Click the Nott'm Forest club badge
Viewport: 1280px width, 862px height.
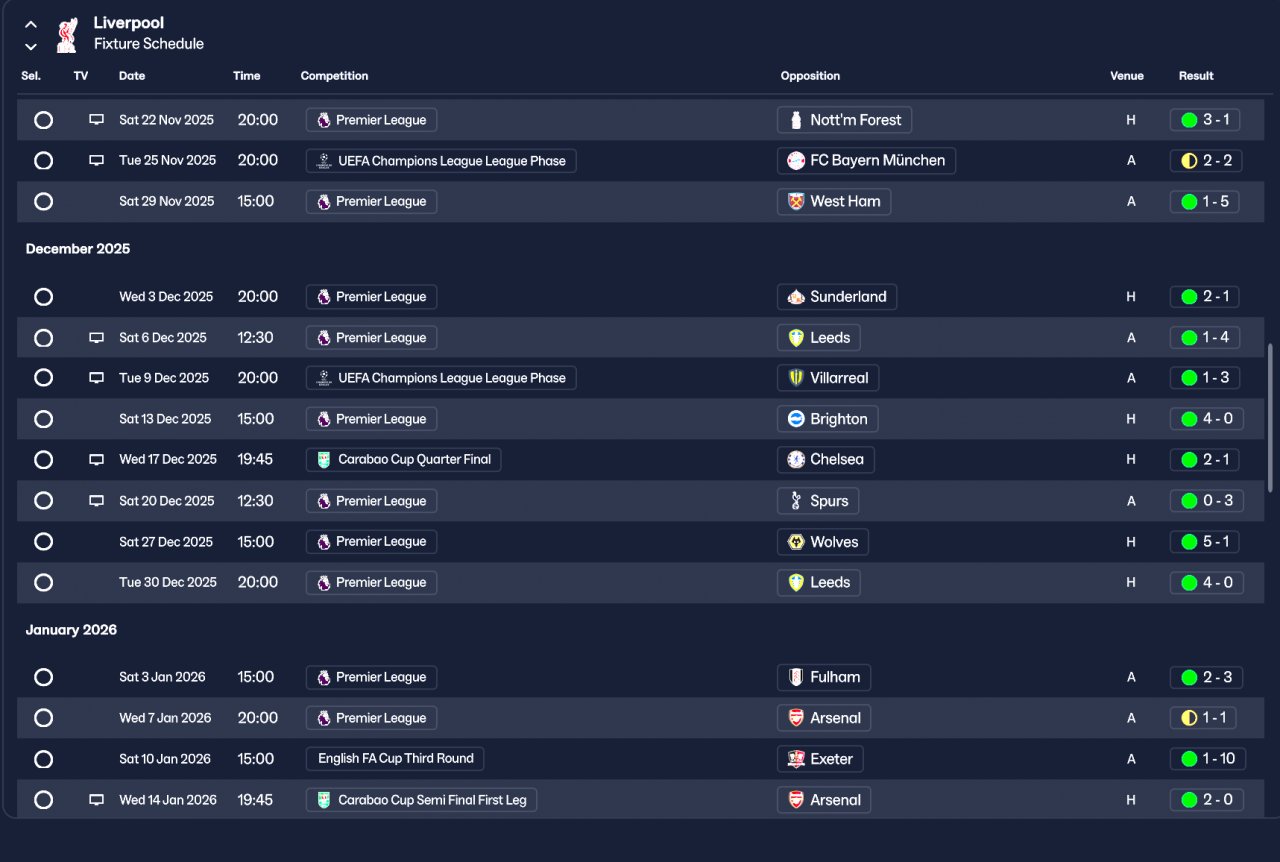[796, 120]
